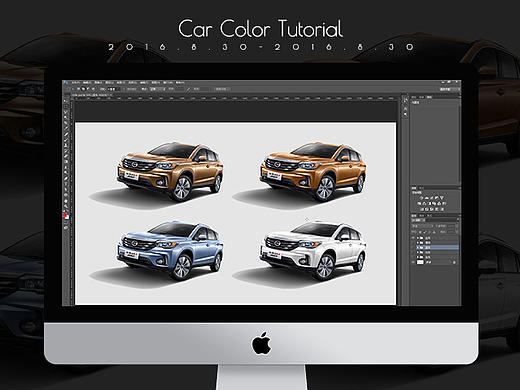This screenshot has width=520, height=390.
Task: Select the highlighted layer group row
Action: coord(437,247)
